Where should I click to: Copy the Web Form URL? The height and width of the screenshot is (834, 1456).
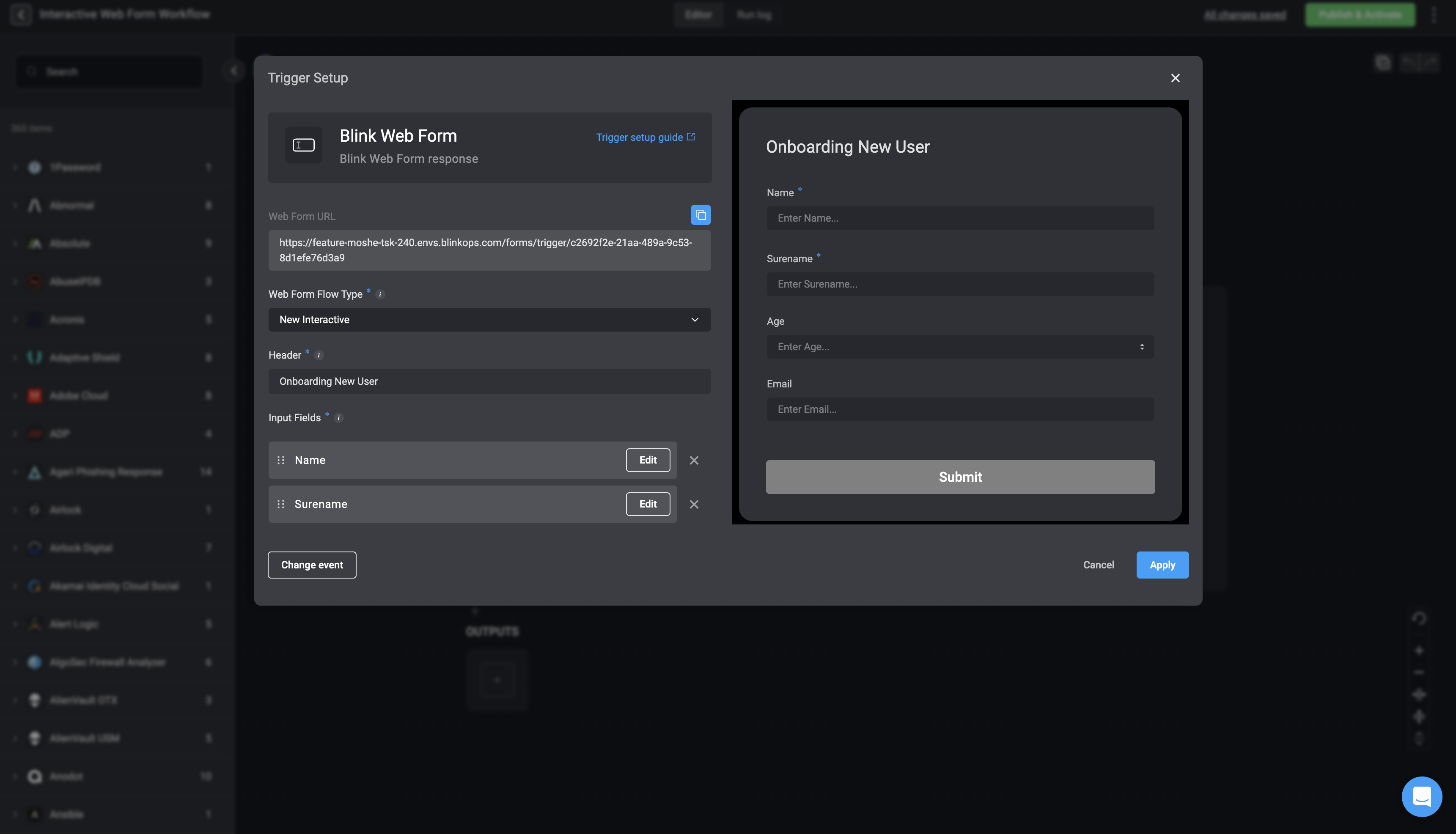click(x=700, y=215)
